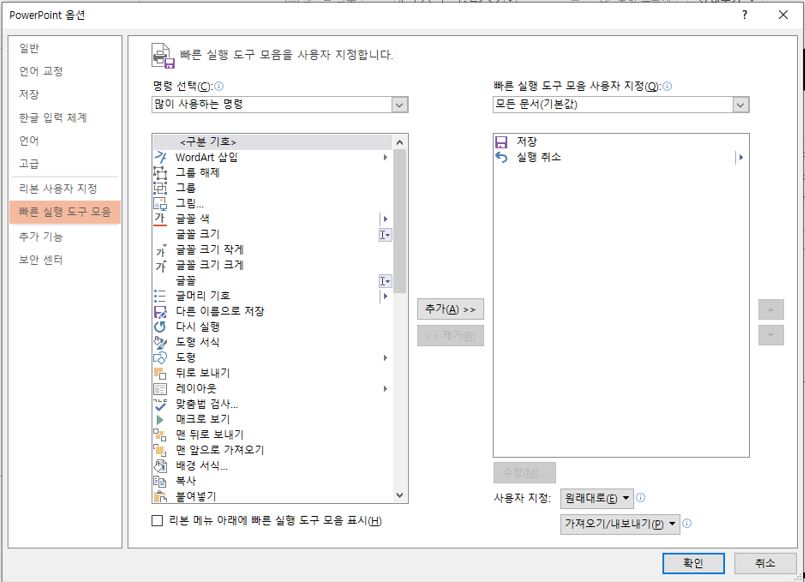Open the 가져오기/내보내기(P) dropdown
805x582 pixels.
[x=620, y=524]
